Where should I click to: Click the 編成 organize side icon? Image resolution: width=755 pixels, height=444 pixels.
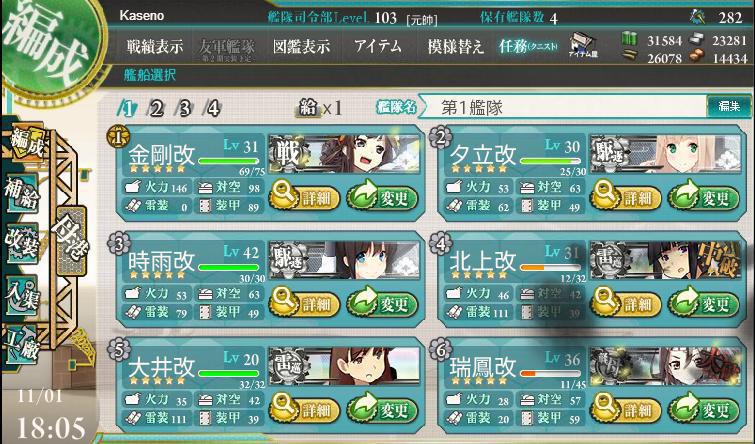pos(25,142)
